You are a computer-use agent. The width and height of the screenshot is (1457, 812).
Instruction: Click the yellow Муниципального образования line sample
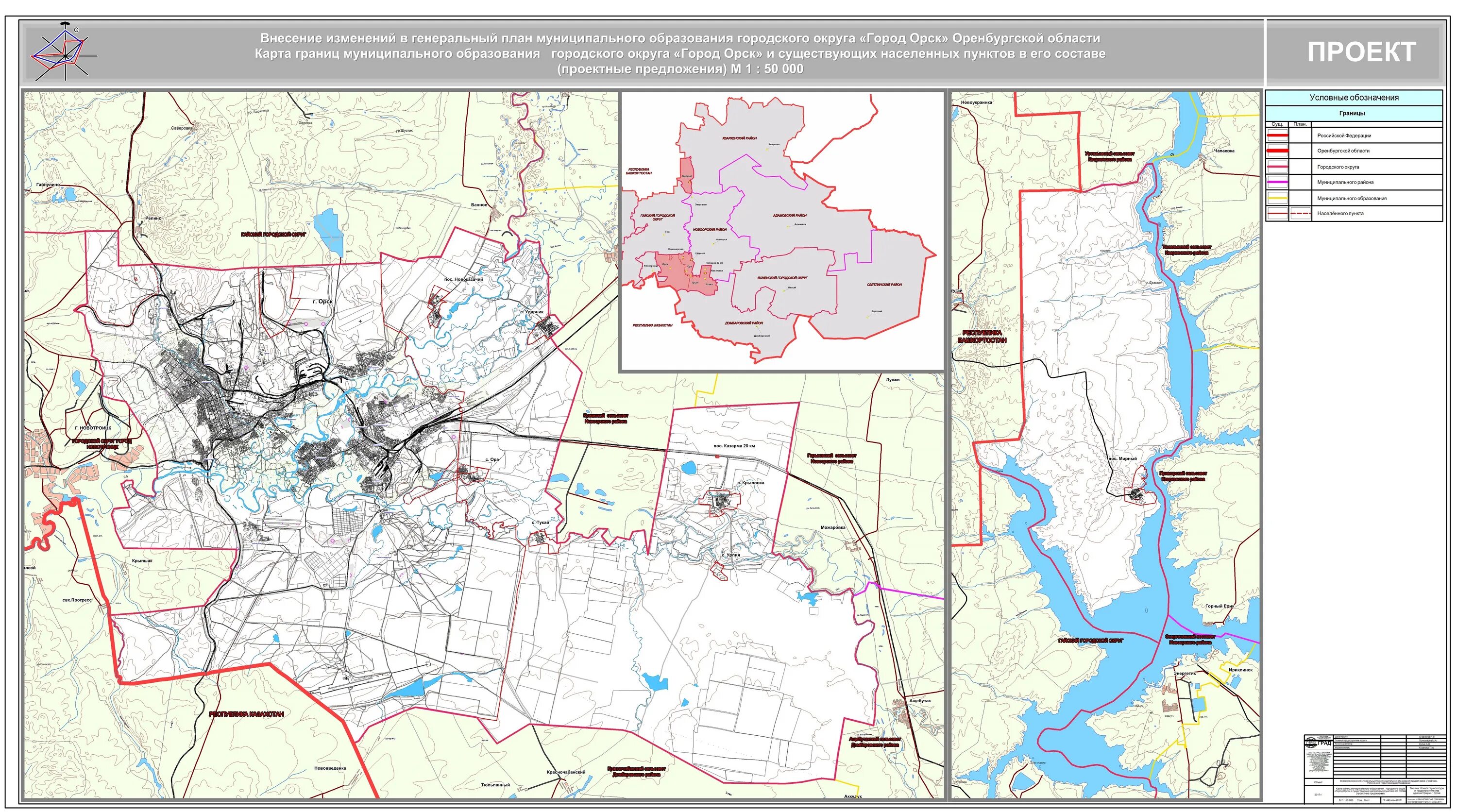point(1277,198)
